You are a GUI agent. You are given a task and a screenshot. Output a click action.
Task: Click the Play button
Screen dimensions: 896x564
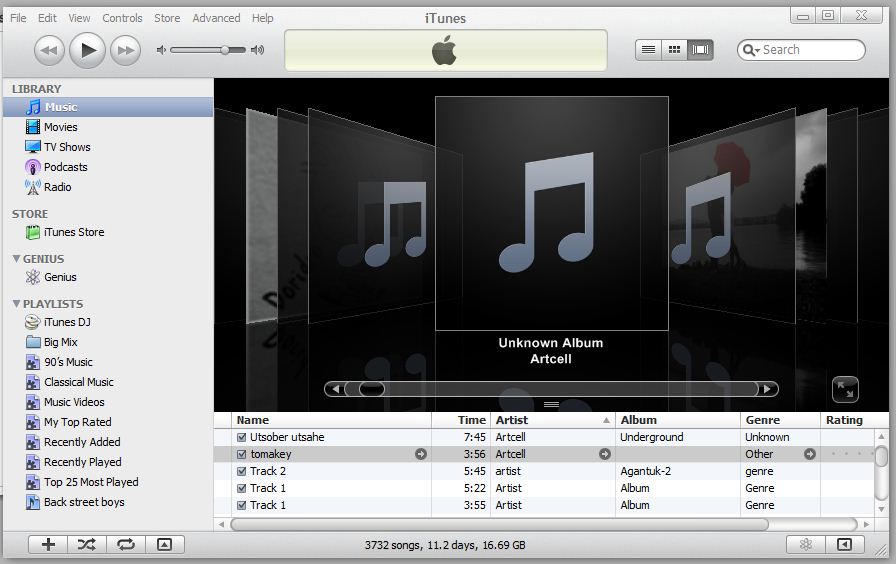87,49
